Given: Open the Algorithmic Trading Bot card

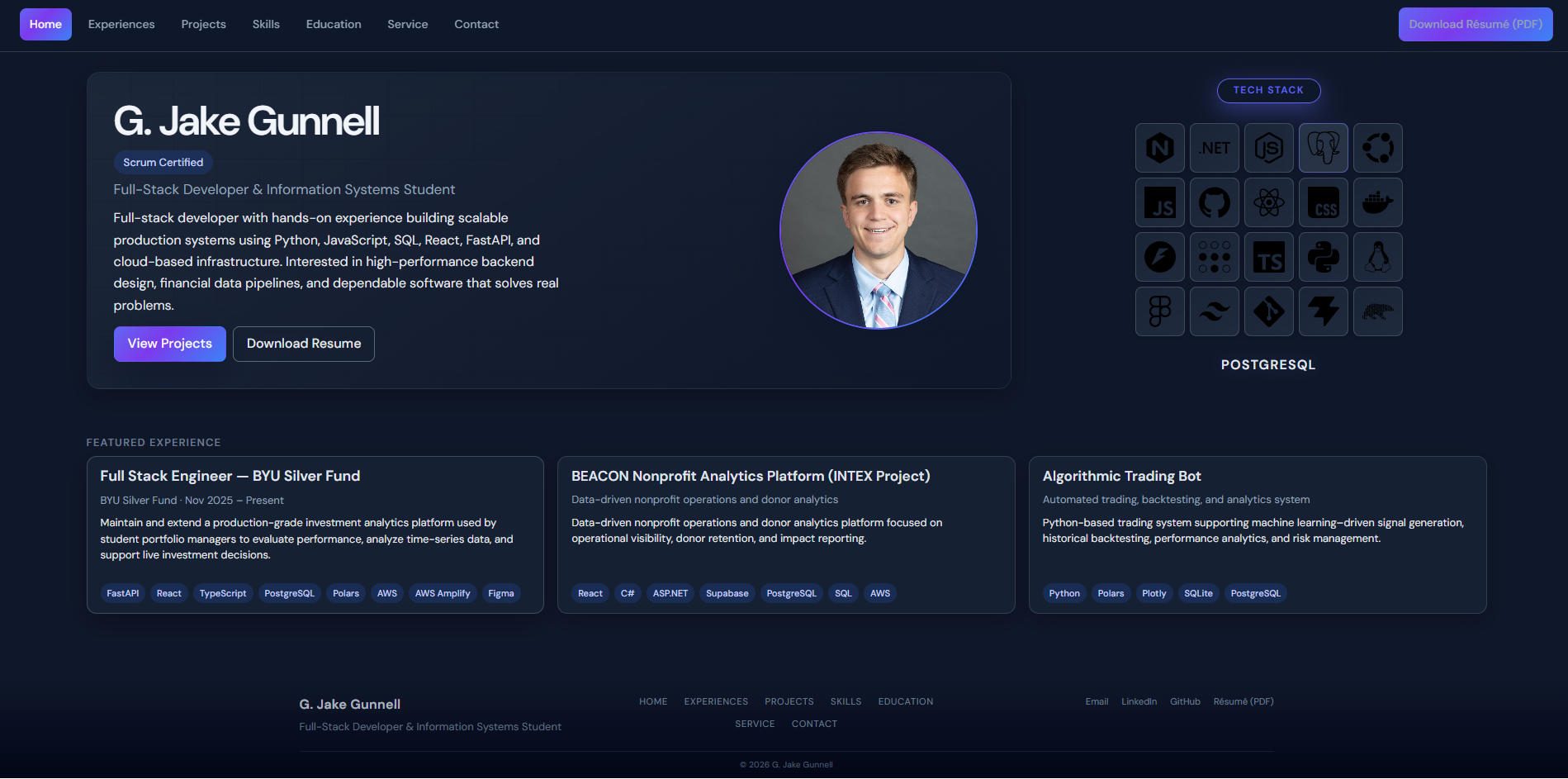Looking at the screenshot, I should (x=1258, y=534).
